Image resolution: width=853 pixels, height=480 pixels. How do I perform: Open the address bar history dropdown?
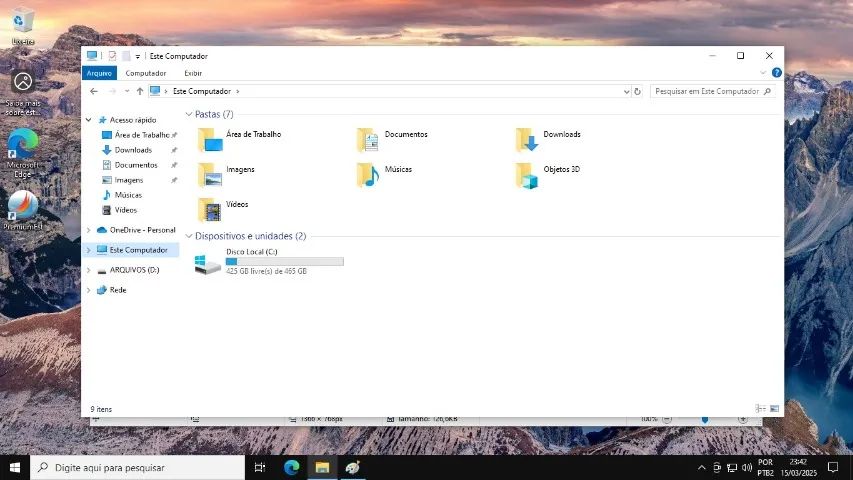click(x=626, y=91)
